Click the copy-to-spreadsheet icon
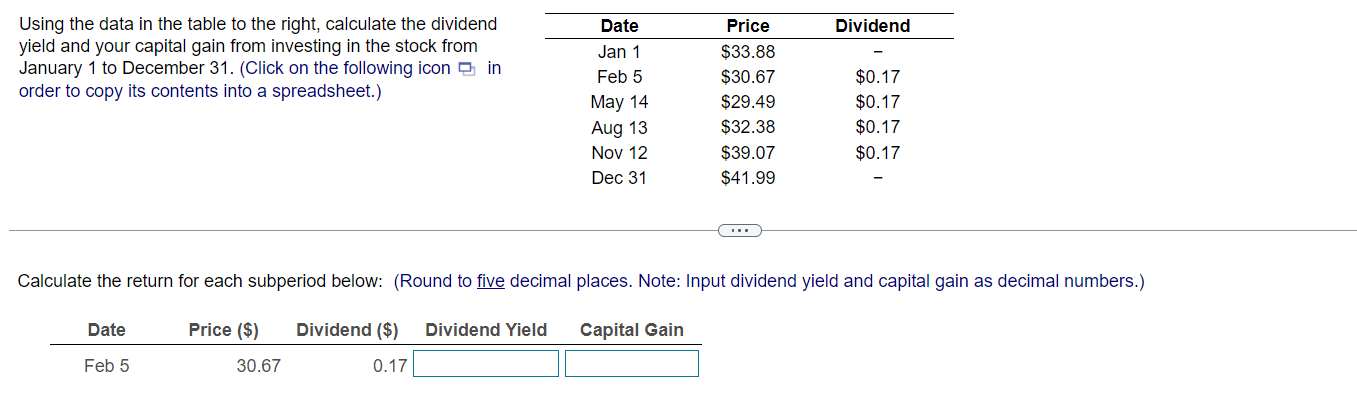This screenshot has width=1357, height=417. [466, 69]
